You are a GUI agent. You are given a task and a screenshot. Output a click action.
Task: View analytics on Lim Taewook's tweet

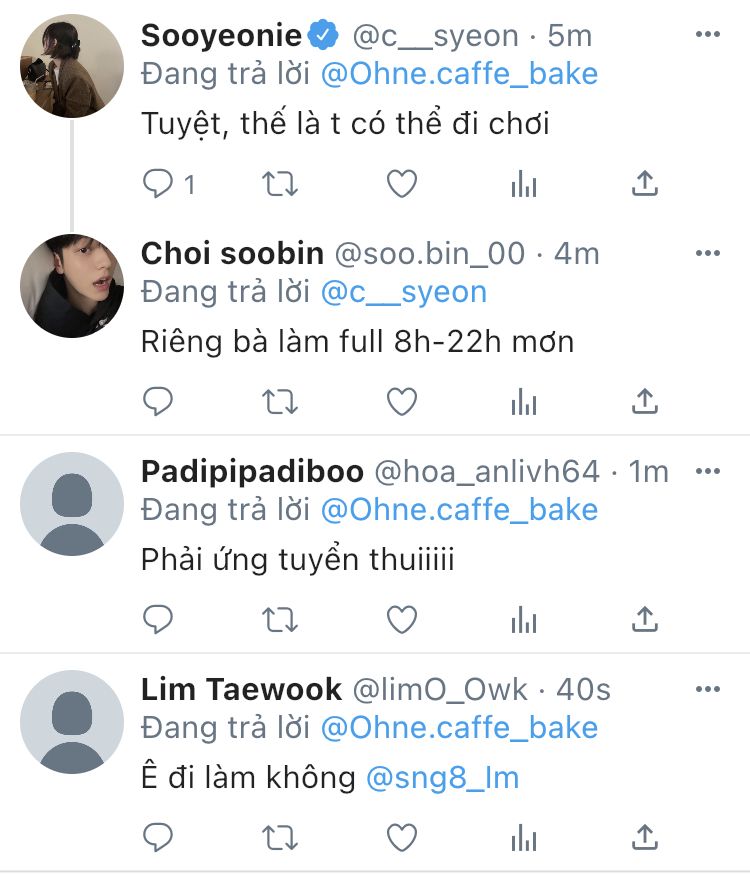pos(524,837)
